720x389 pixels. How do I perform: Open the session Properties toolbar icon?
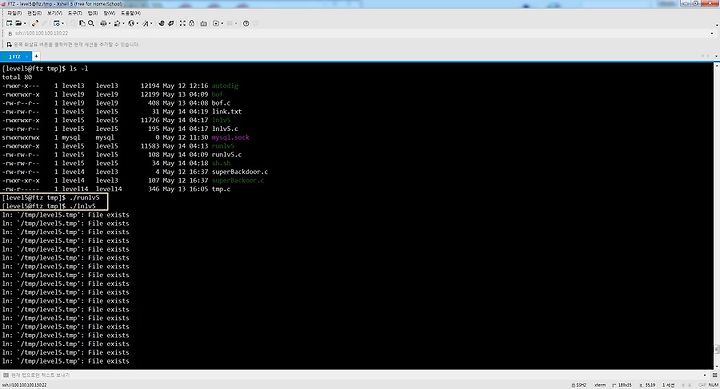tap(56, 23)
